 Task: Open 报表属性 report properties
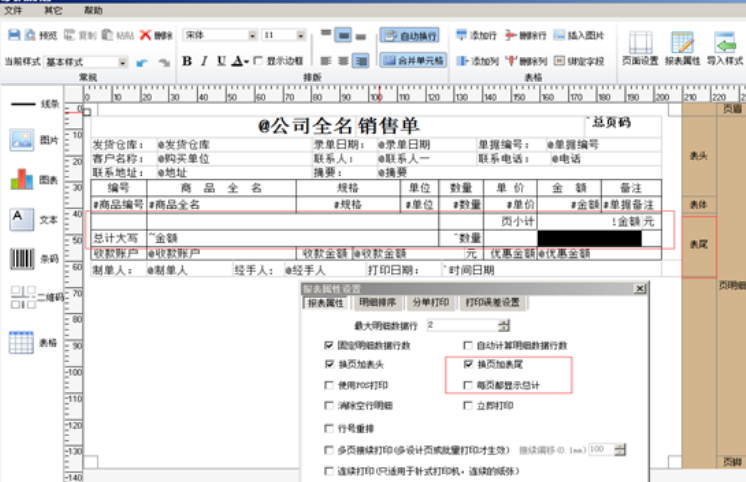pyautogui.click(x=683, y=47)
